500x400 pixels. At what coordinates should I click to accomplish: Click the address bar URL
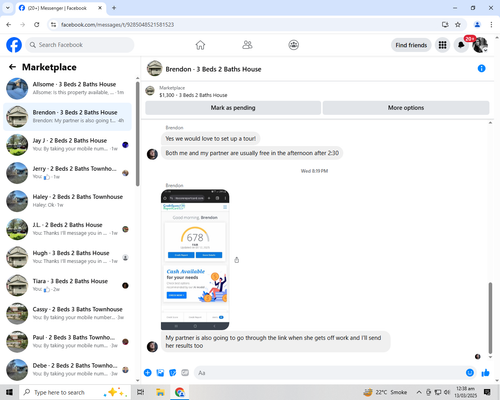(117, 25)
